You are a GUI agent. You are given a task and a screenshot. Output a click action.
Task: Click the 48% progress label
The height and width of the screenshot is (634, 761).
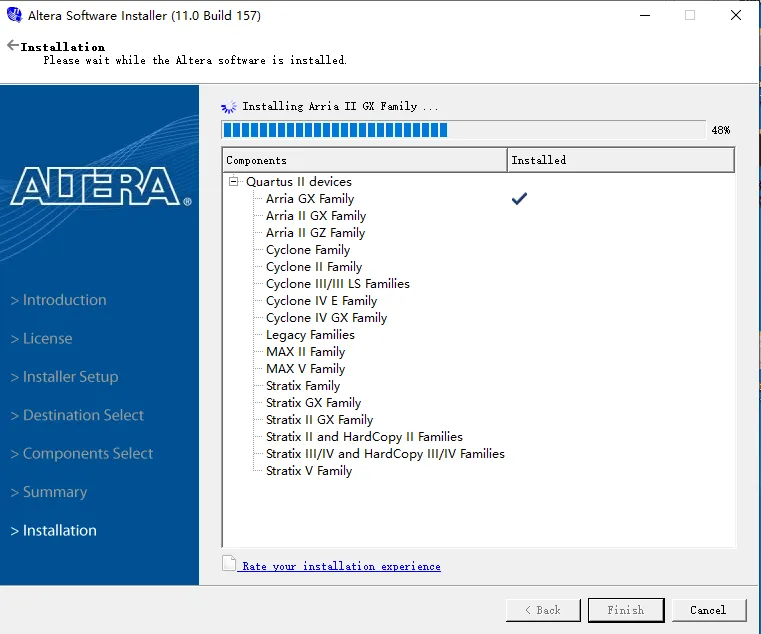pyautogui.click(x=721, y=130)
